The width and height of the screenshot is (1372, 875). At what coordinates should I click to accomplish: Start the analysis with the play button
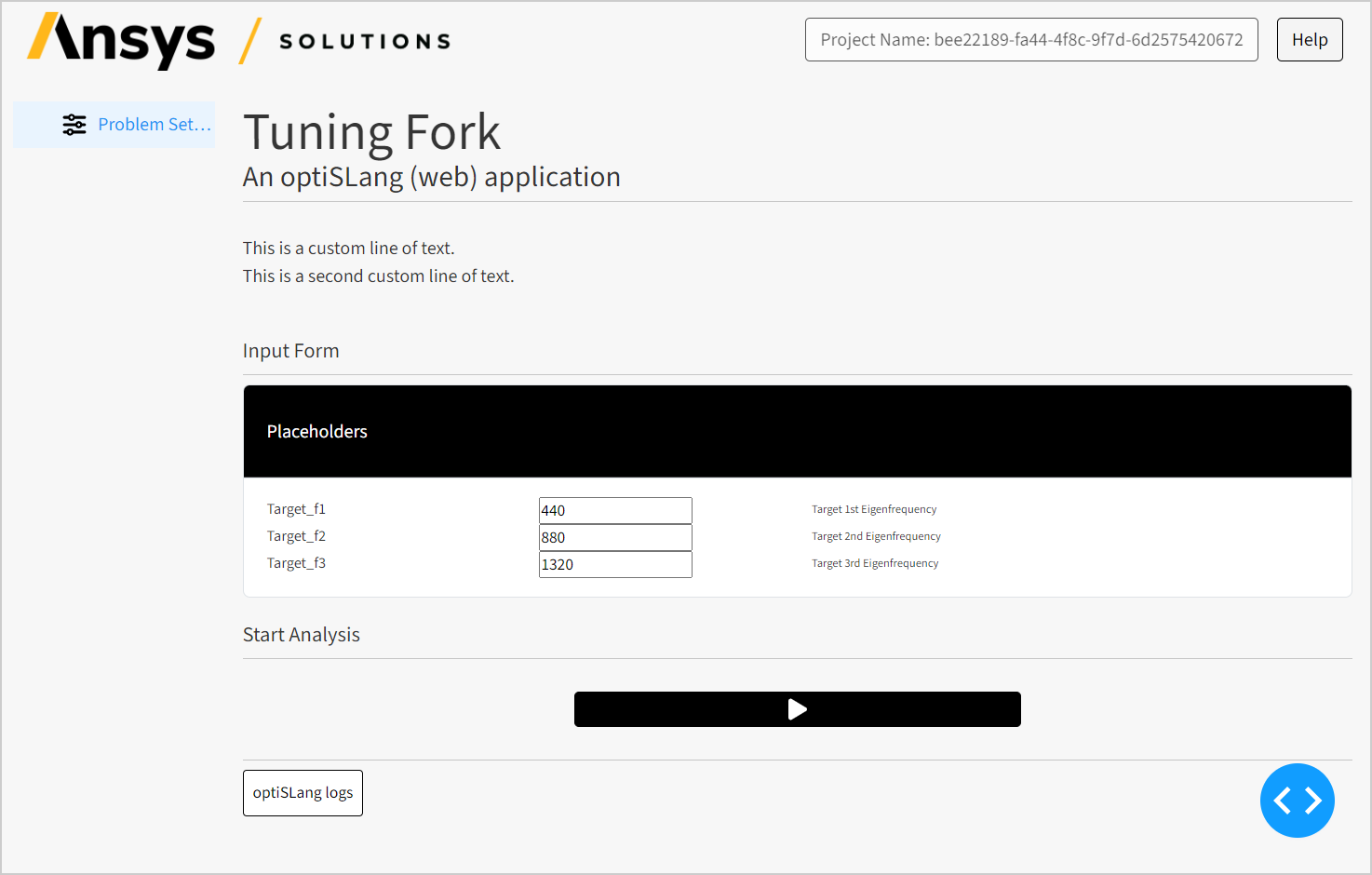(x=798, y=709)
